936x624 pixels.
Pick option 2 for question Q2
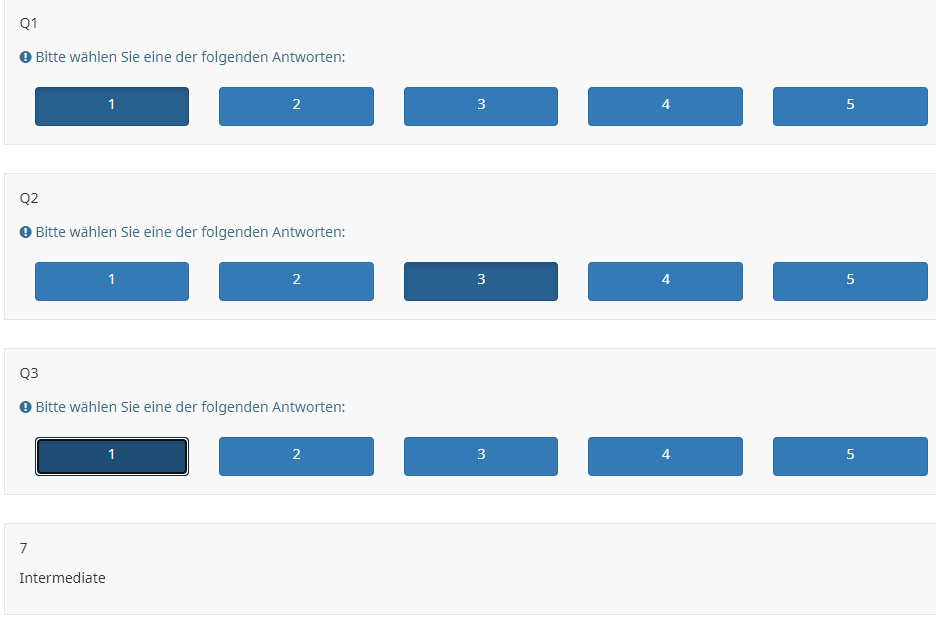pyautogui.click(x=296, y=281)
